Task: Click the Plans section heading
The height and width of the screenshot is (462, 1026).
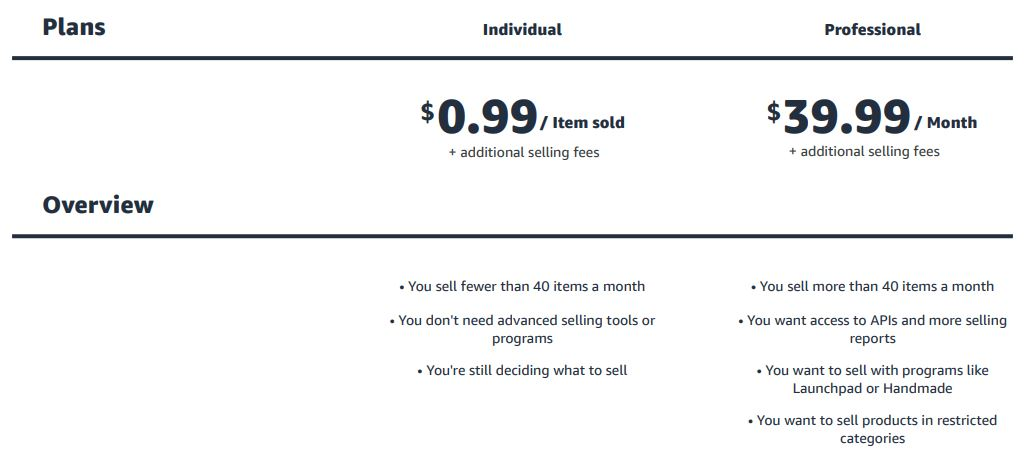Action: pos(74,27)
